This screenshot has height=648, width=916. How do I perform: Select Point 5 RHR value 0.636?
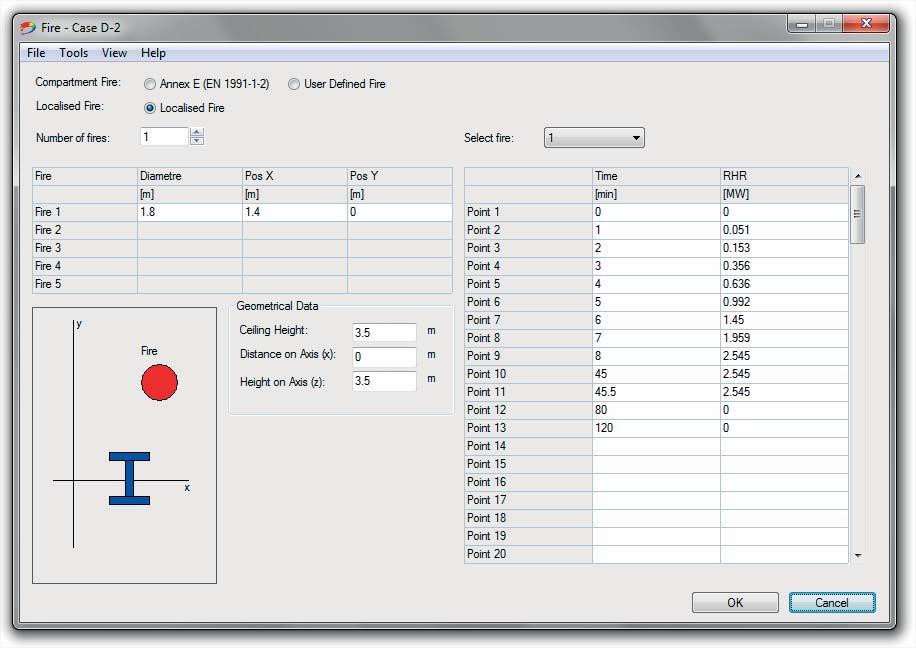pos(784,285)
